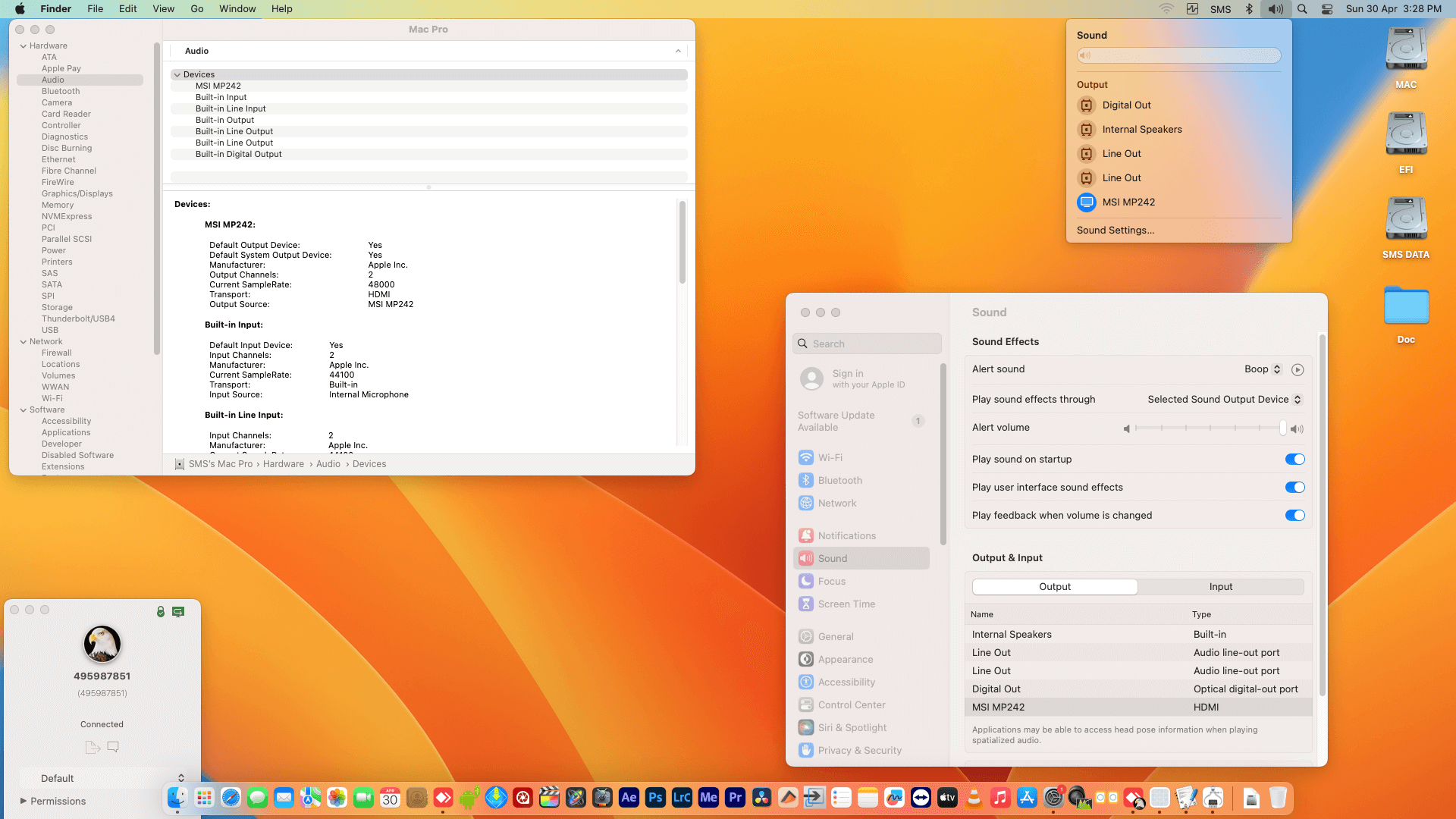1456x819 pixels.
Task: Open Apple TV from the Dock
Action: (x=947, y=798)
